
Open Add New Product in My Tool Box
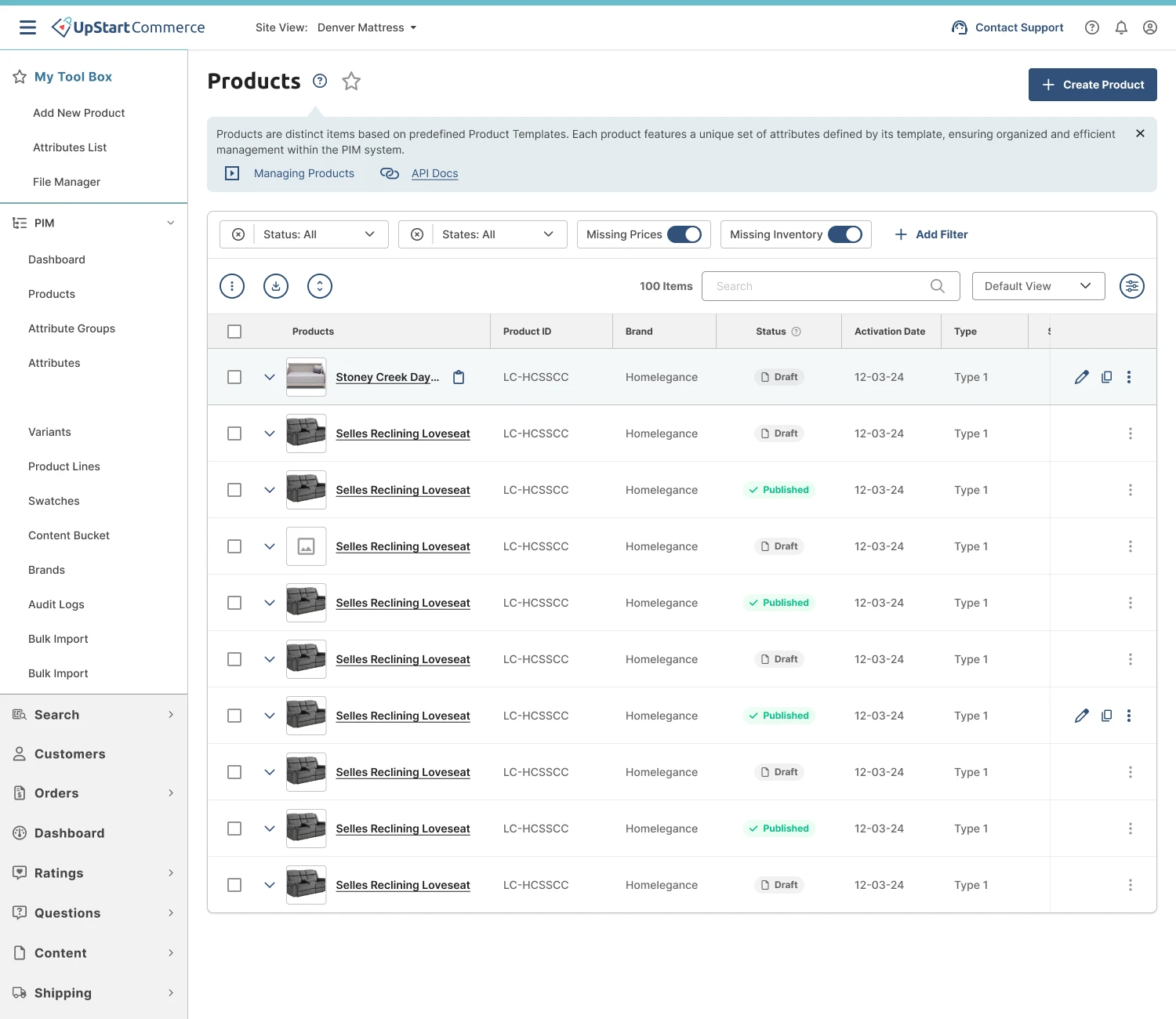click(x=79, y=113)
